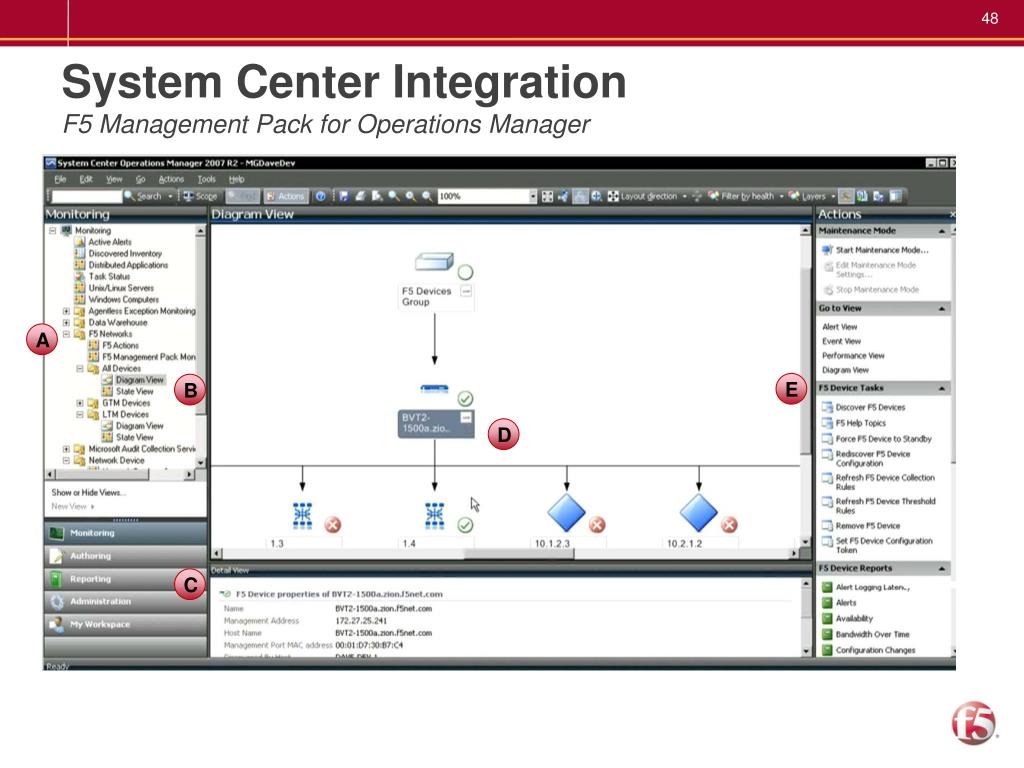Collapse the F5 Networks folder

66,334
